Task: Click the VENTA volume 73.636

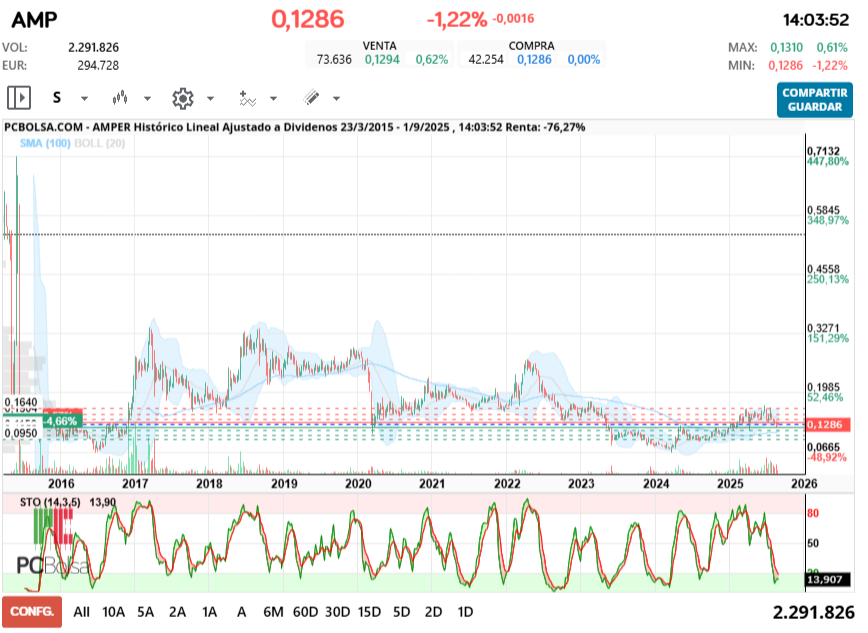Action: tap(334, 59)
